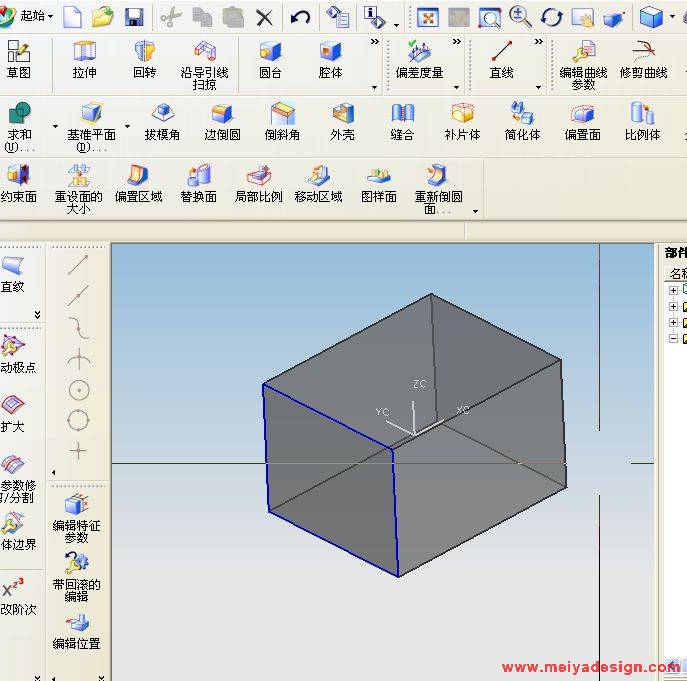Click the 编辑位置 (Edit Position) button

(x=76, y=631)
